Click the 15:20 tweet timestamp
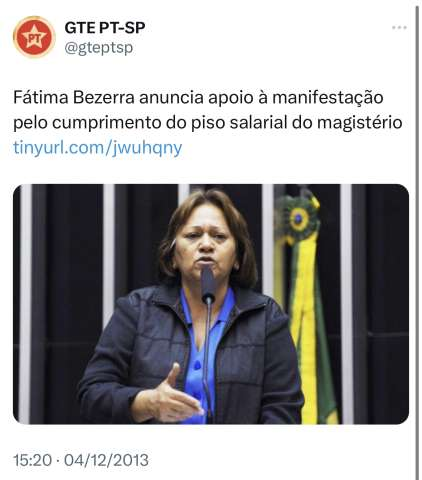422x480 pixels. pyautogui.click(x=33, y=460)
